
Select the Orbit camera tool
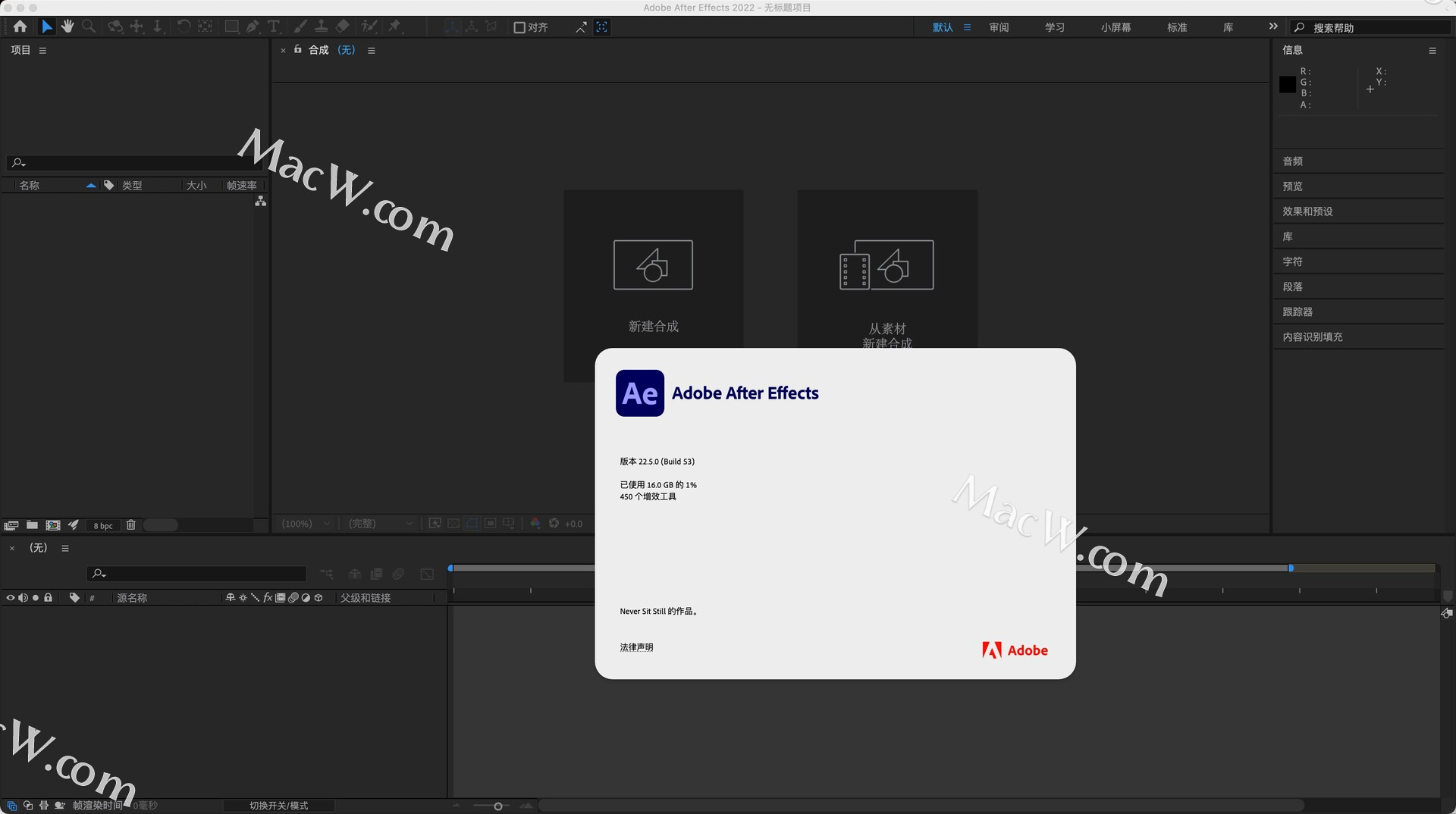point(115,27)
